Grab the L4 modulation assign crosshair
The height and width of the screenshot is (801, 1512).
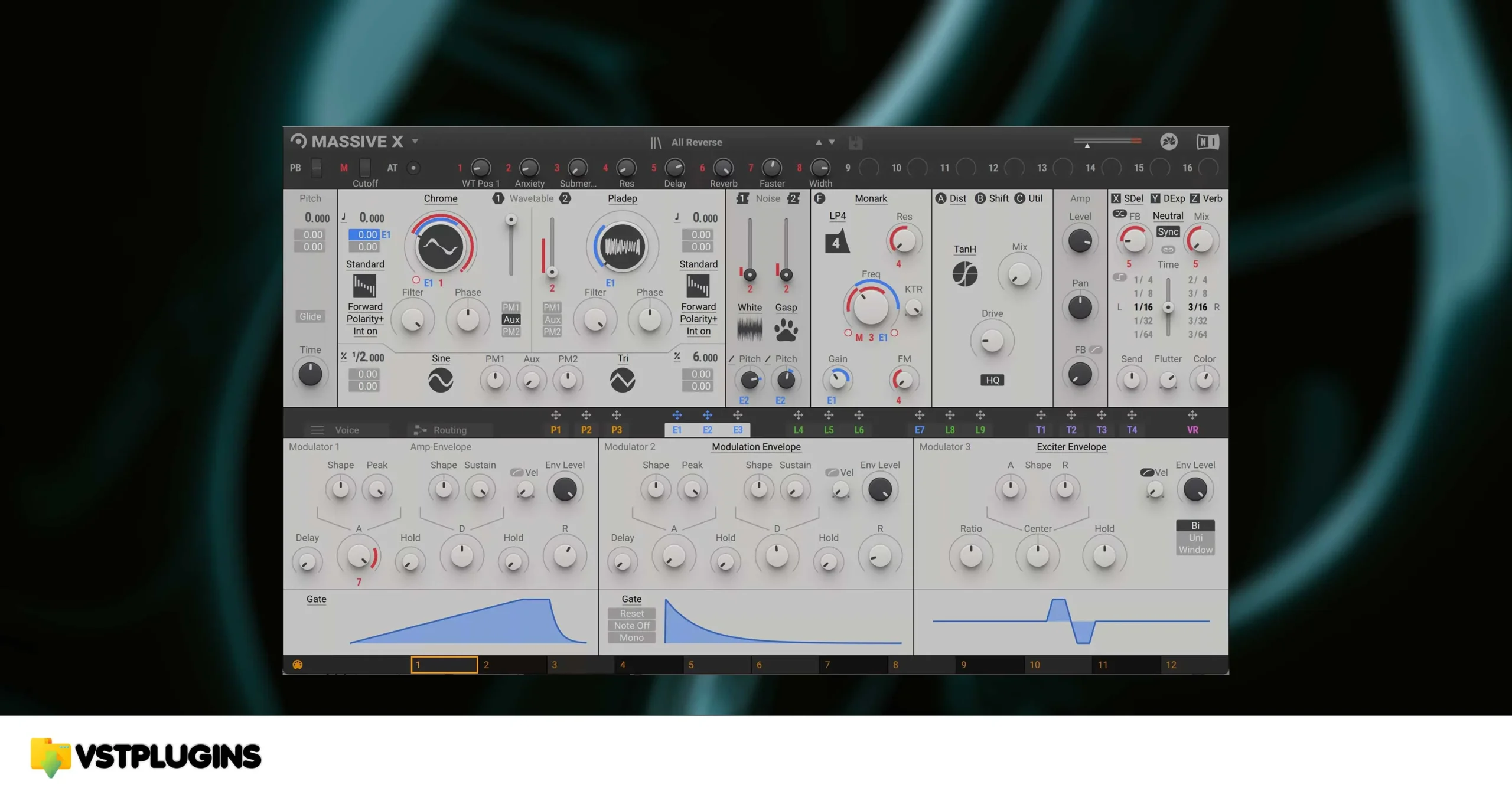798,415
